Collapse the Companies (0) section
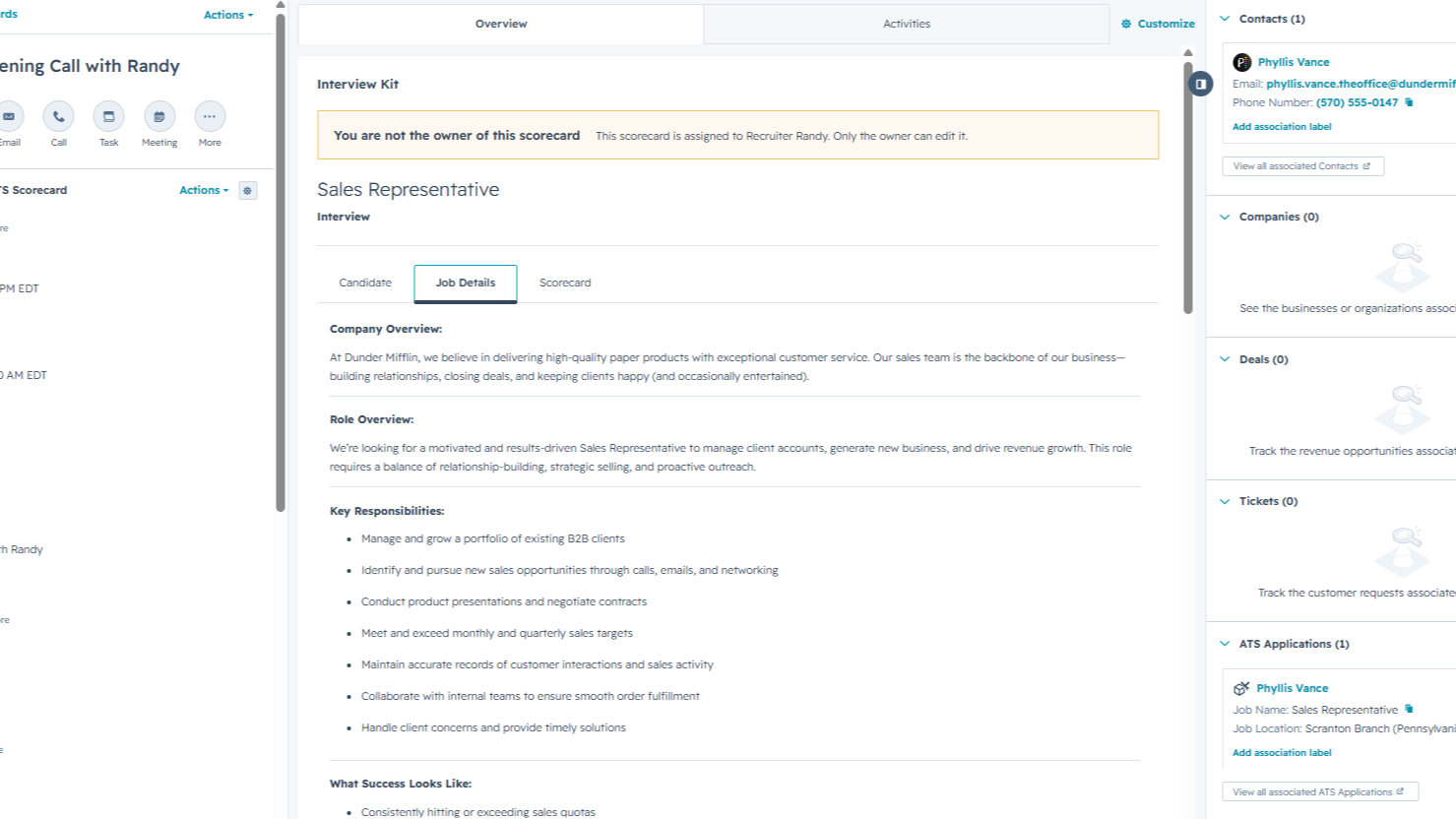 point(1225,217)
